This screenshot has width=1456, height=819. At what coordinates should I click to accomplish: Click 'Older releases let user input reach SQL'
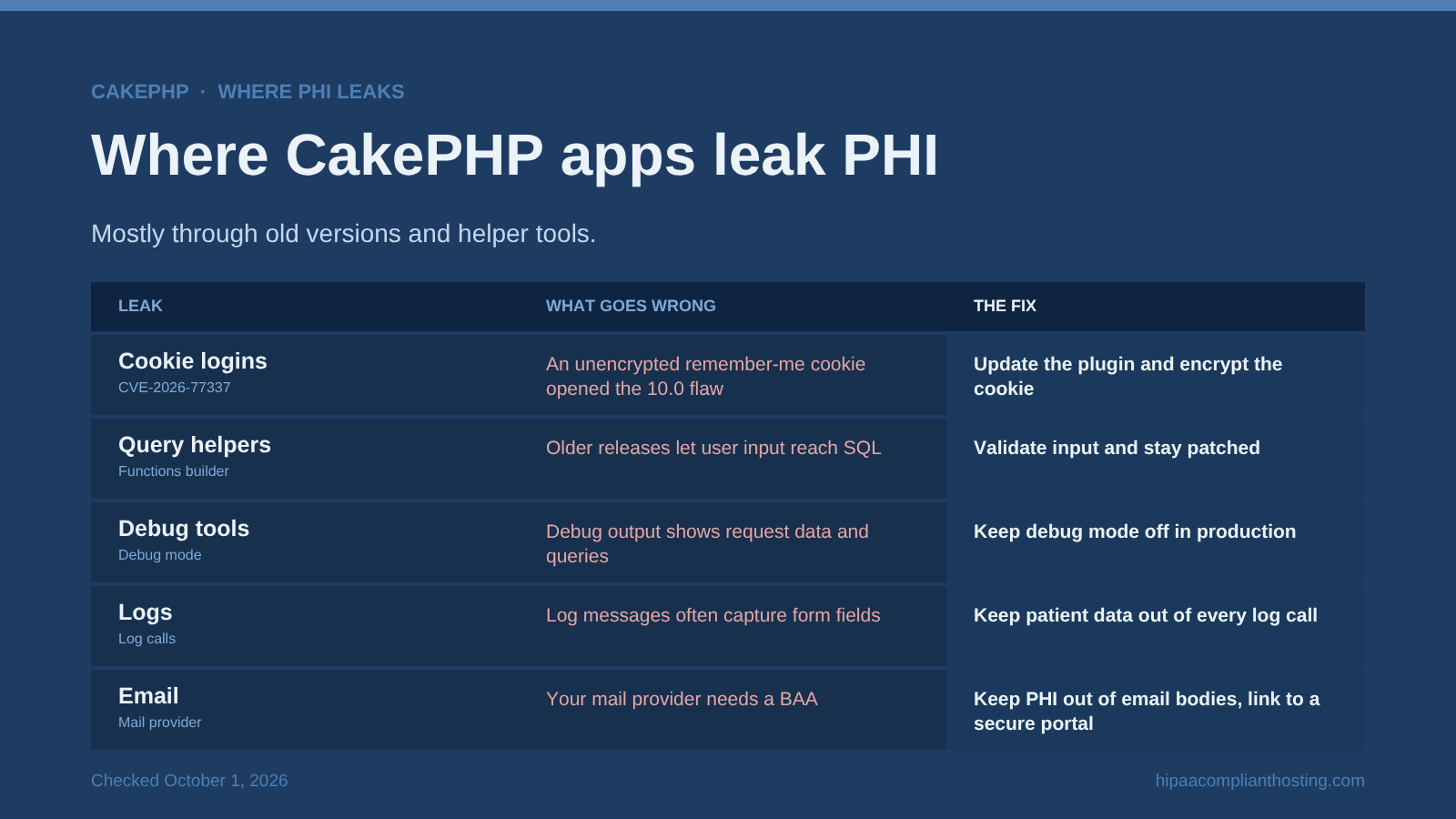tap(713, 448)
